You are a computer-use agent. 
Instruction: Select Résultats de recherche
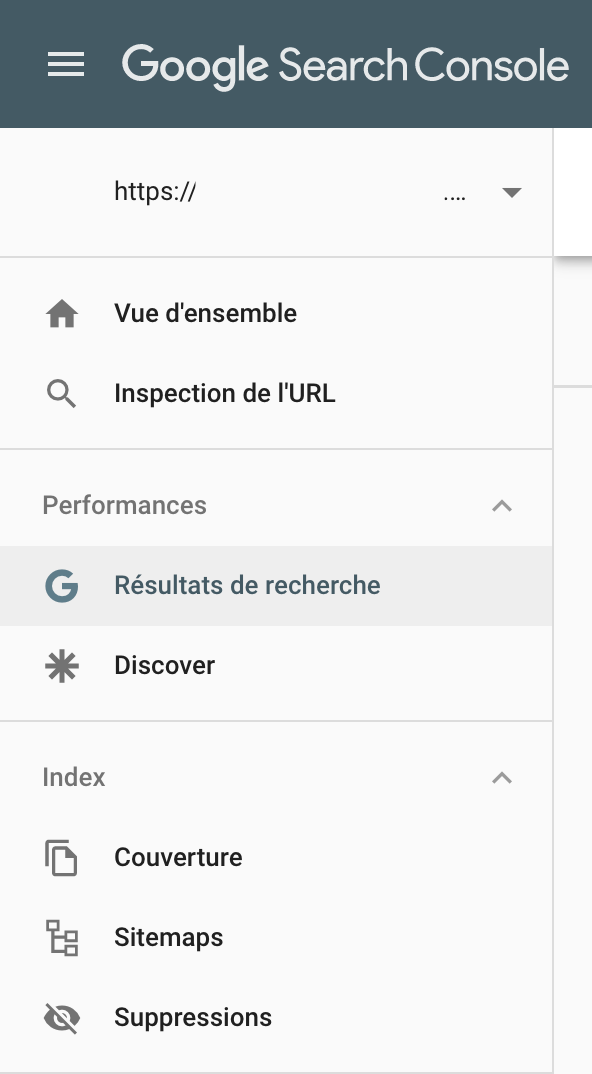coord(275,586)
